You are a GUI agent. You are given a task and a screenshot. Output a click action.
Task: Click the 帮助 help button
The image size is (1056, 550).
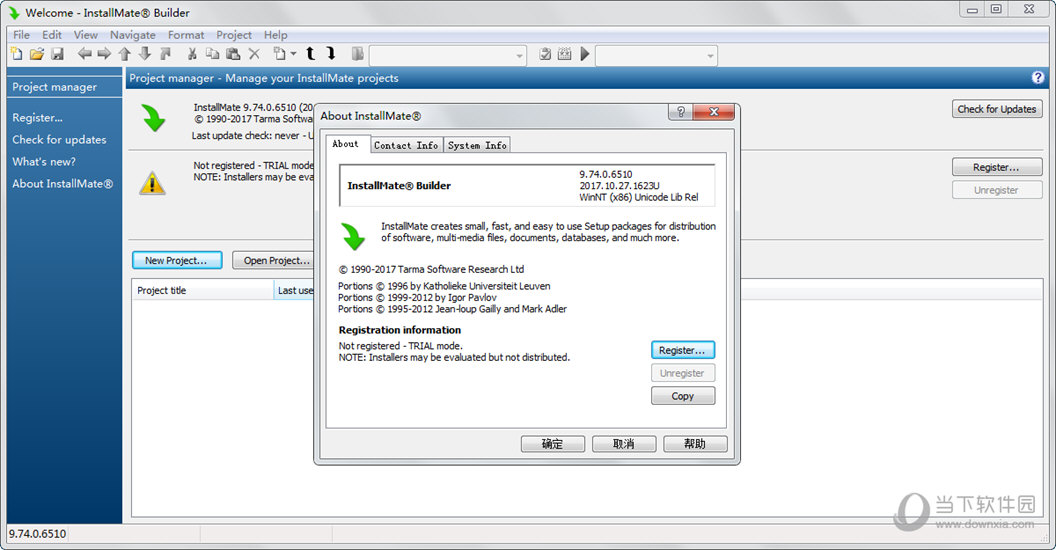695,444
